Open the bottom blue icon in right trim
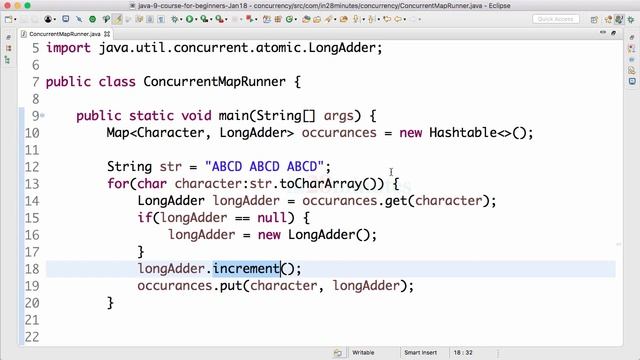 pos(632,81)
